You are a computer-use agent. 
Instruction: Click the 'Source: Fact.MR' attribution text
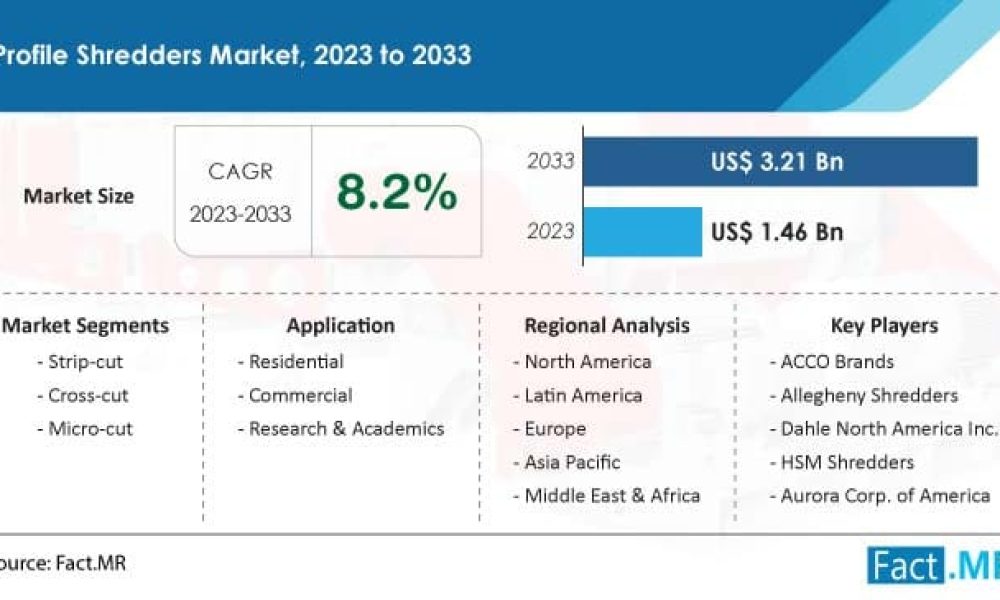[63, 564]
